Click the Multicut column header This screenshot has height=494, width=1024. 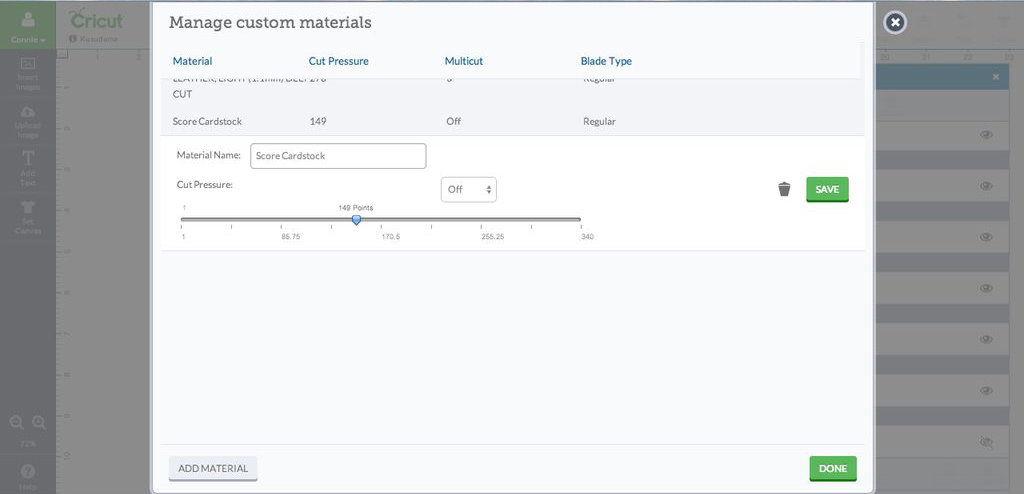tap(464, 61)
